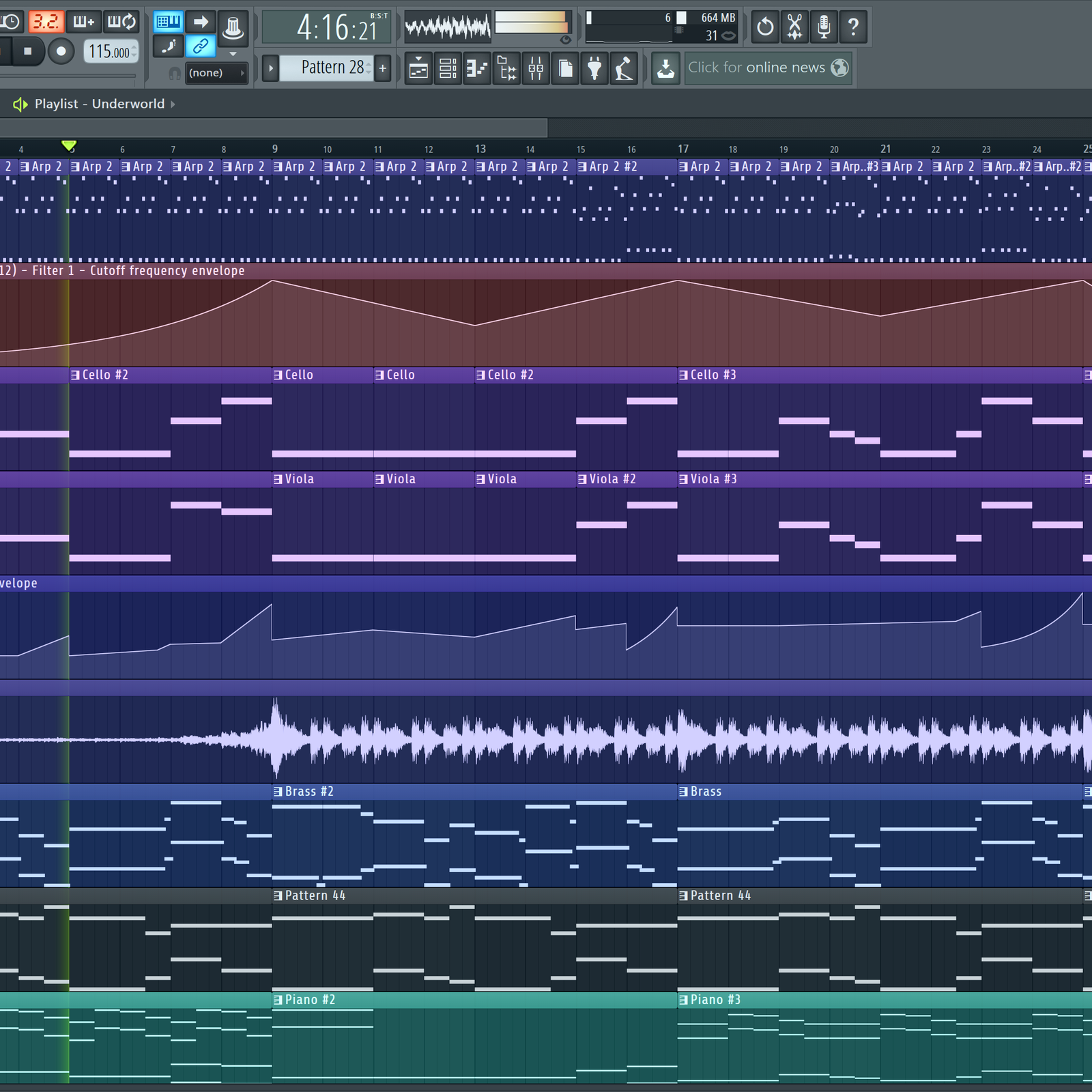Viewport: 1092px width, 1092px height.
Task: Click the tempo tapper icon
Action: (624, 68)
